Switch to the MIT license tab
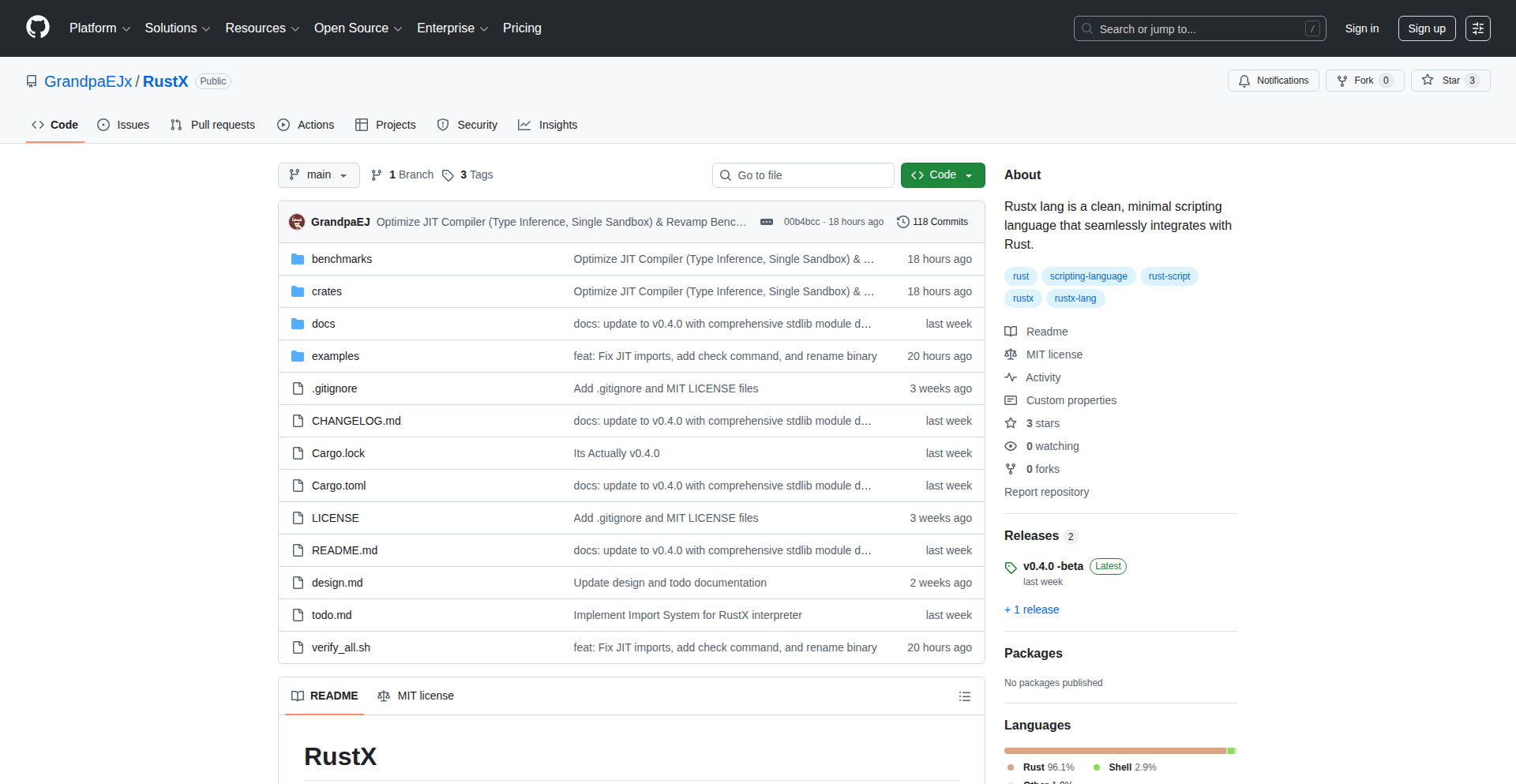 tap(416, 696)
